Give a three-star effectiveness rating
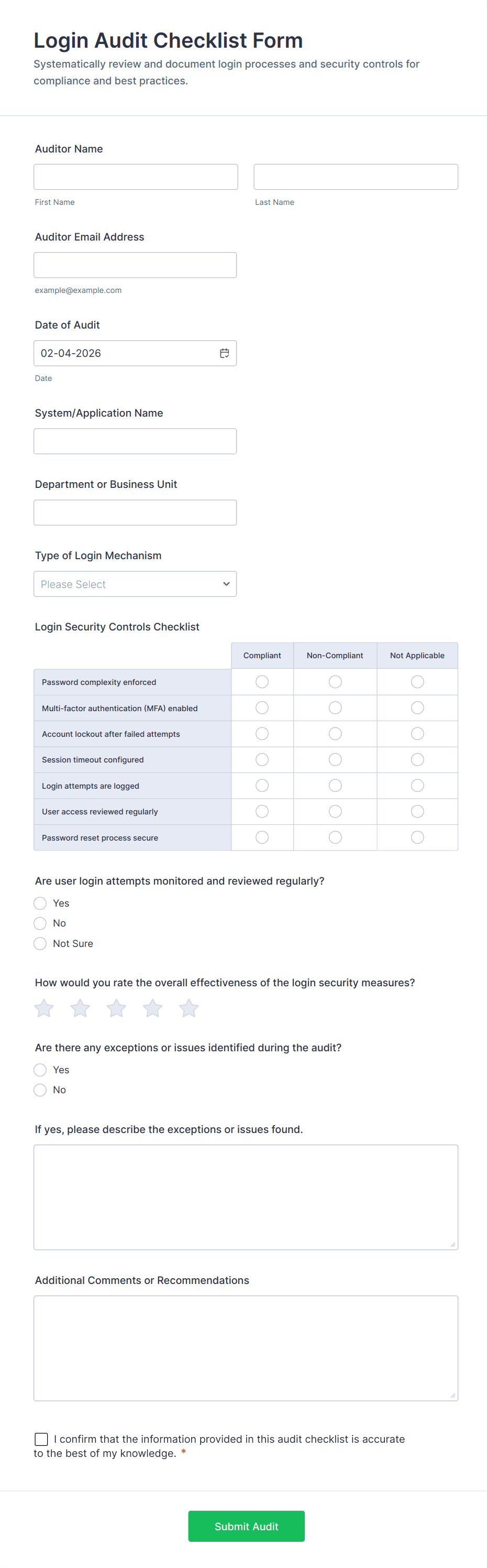The width and height of the screenshot is (487, 1568). point(116,1008)
